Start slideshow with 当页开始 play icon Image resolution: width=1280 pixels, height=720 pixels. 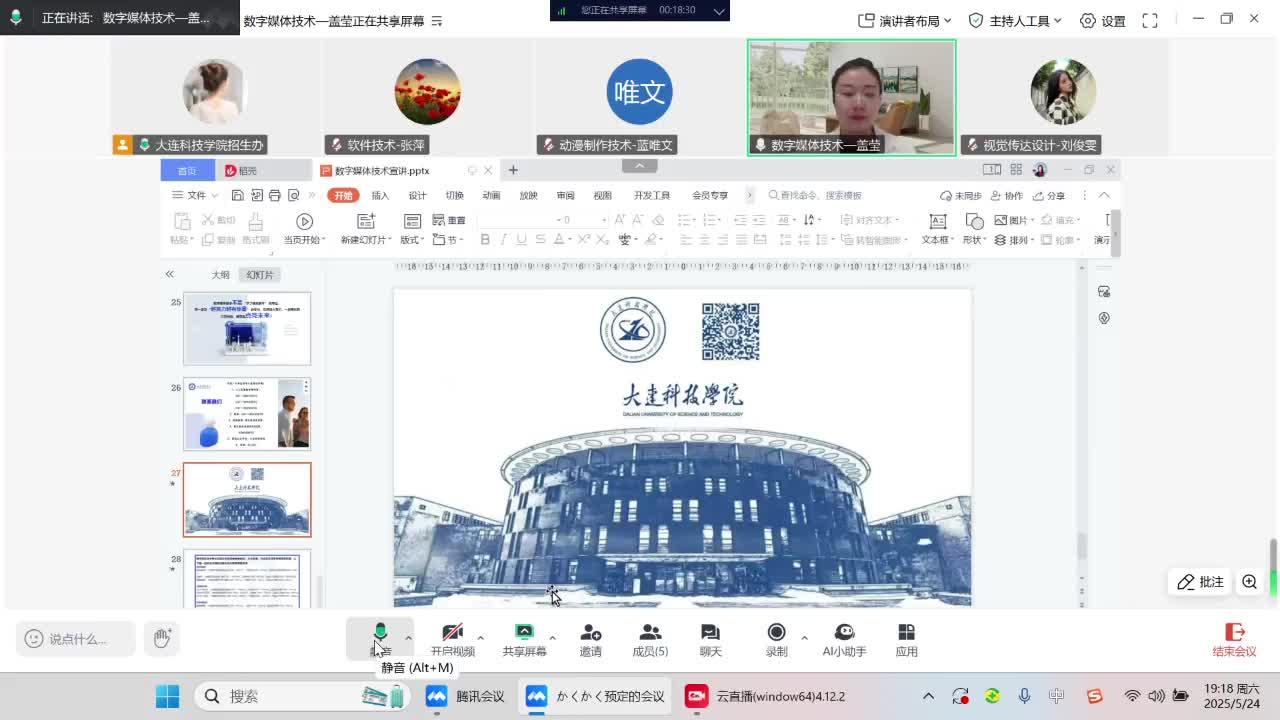tap(304, 221)
